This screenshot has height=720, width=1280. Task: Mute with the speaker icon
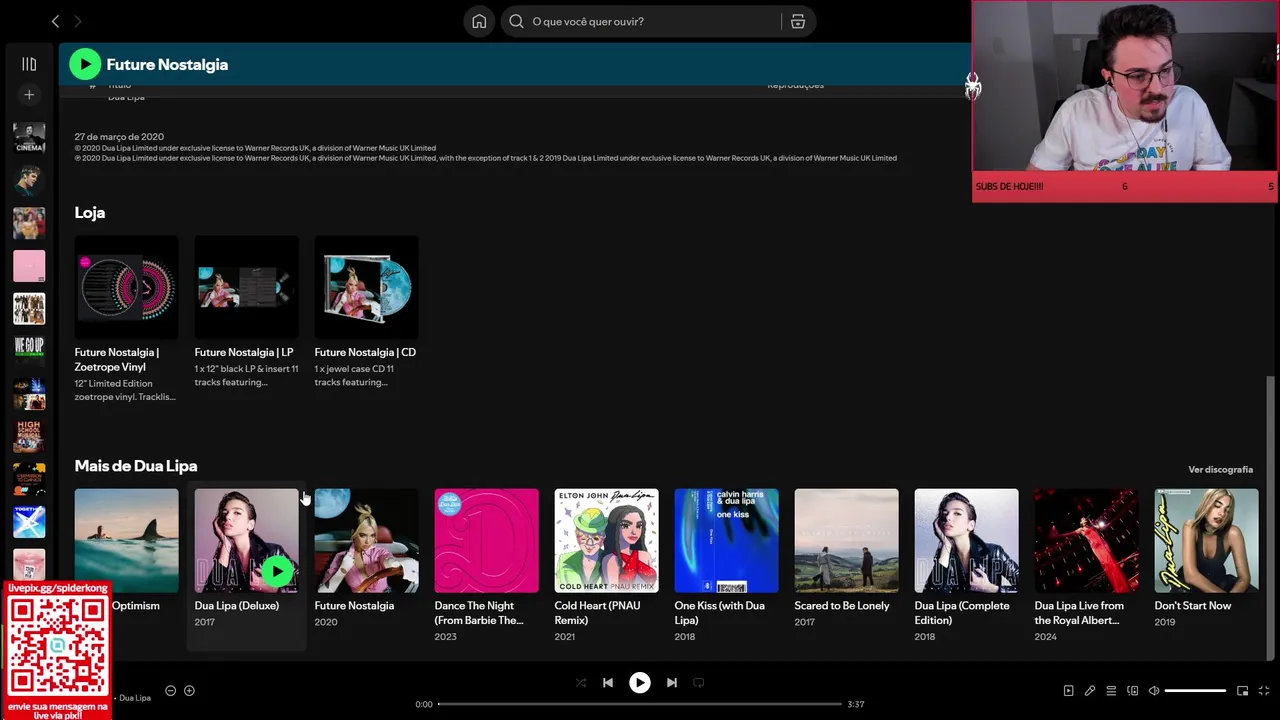pyautogui.click(x=1154, y=690)
